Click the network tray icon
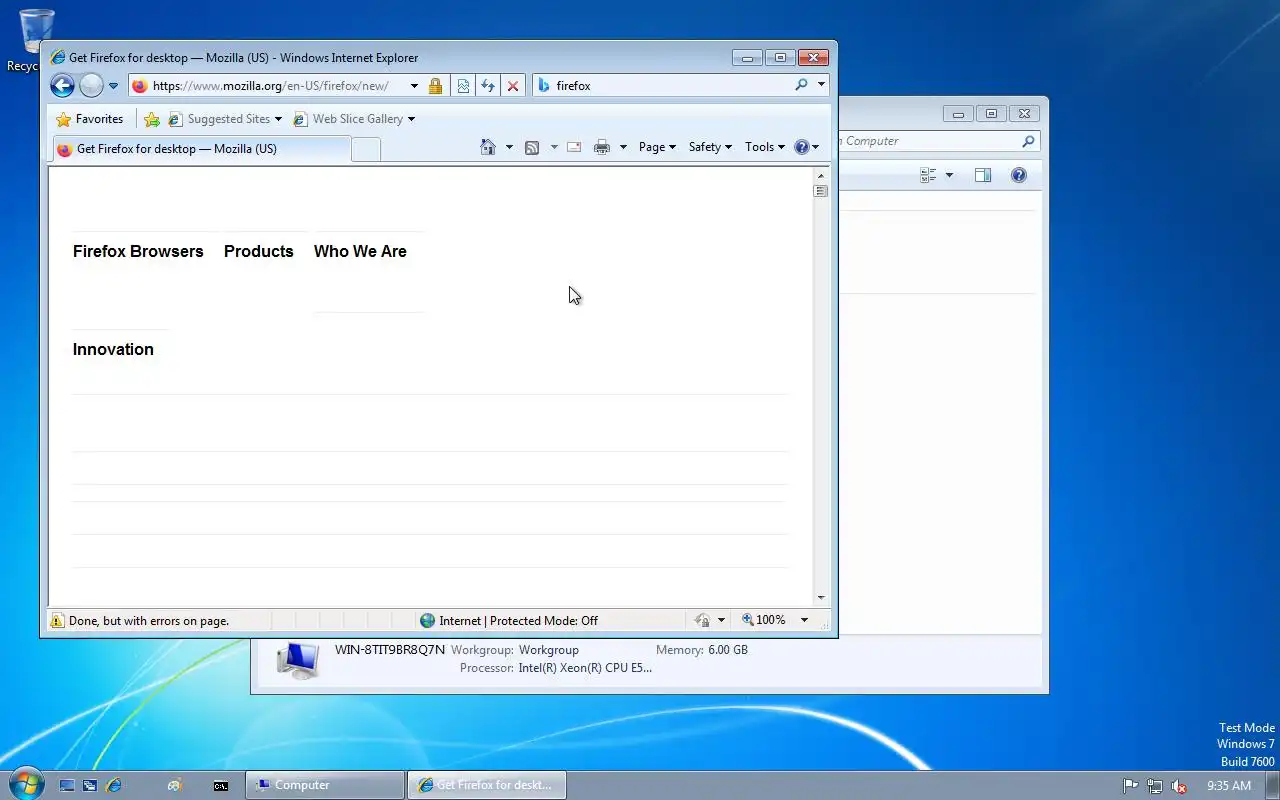Image resolution: width=1280 pixels, height=800 pixels. click(1155, 786)
